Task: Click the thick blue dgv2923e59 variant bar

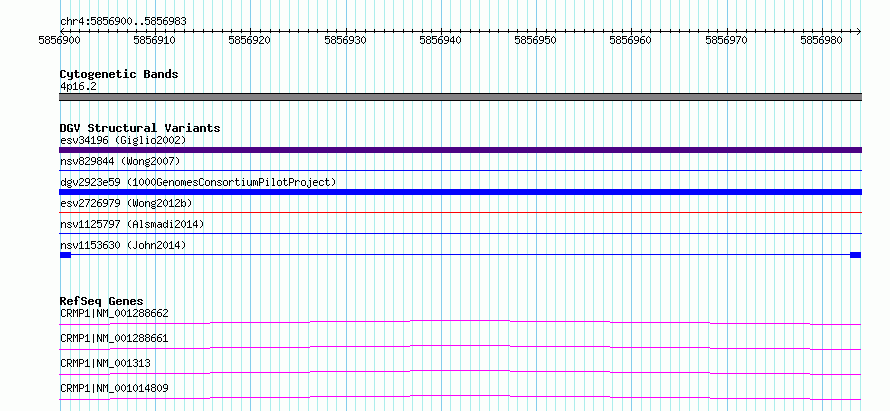Action: (x=460, y=192)
